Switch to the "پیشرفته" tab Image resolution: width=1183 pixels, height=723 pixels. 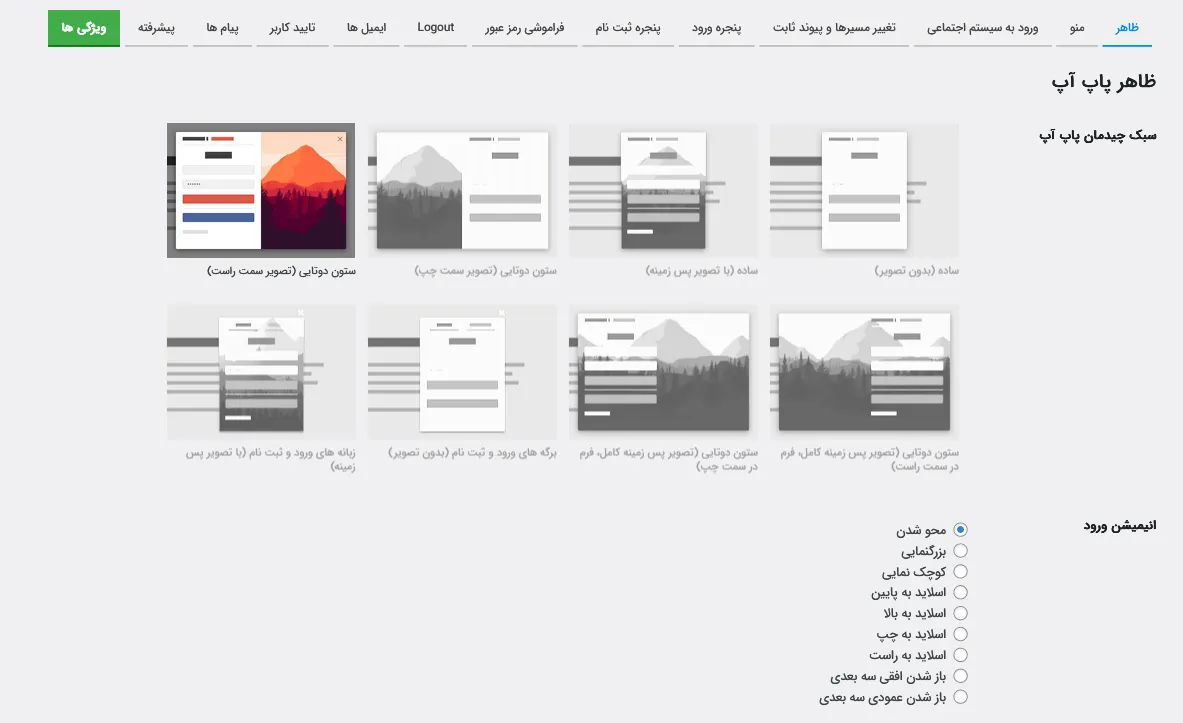pyautogui.click(x=156, y=28)
